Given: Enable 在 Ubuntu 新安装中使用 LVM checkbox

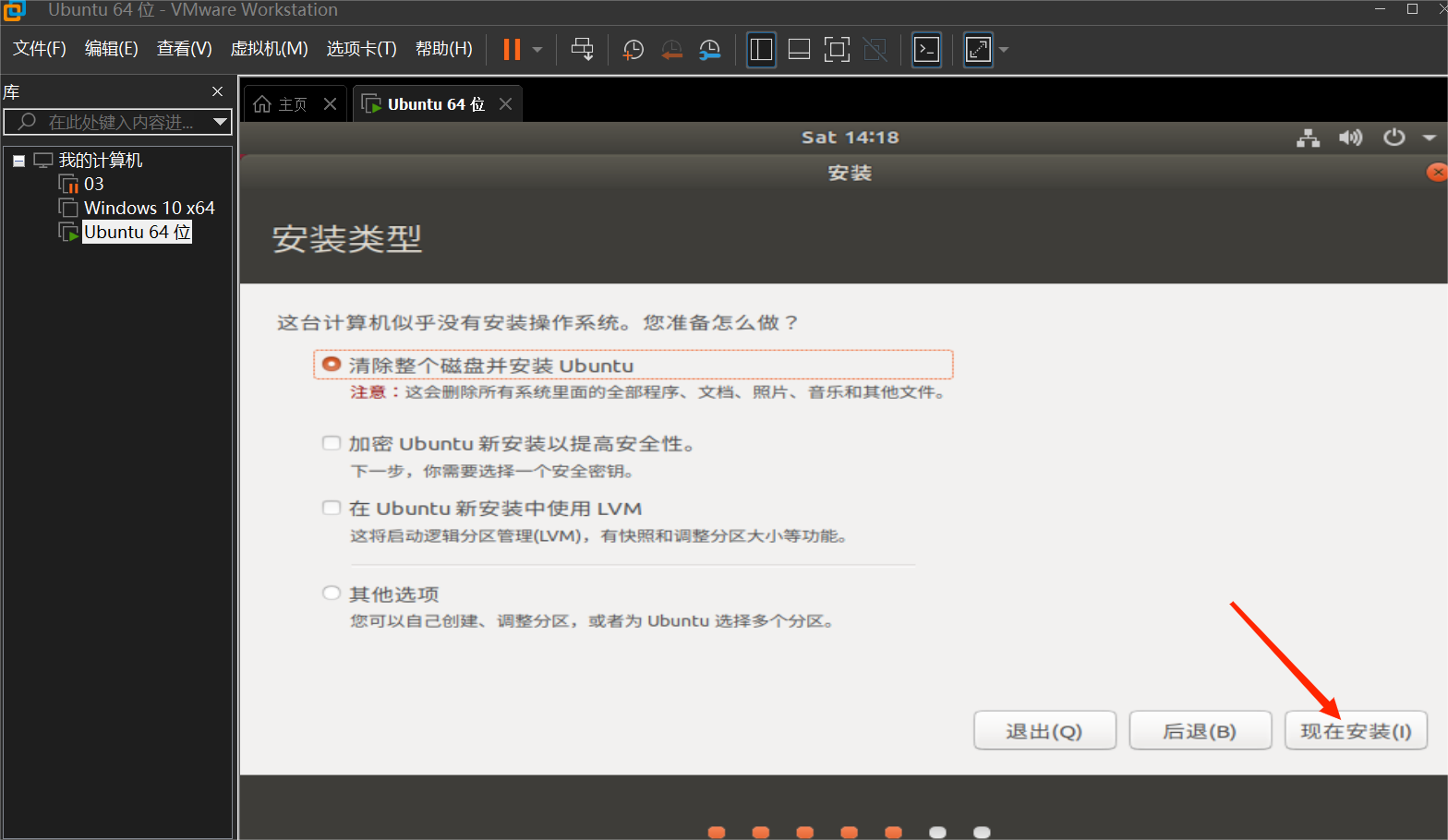Looking at the screenshot, I should [332, 508].
